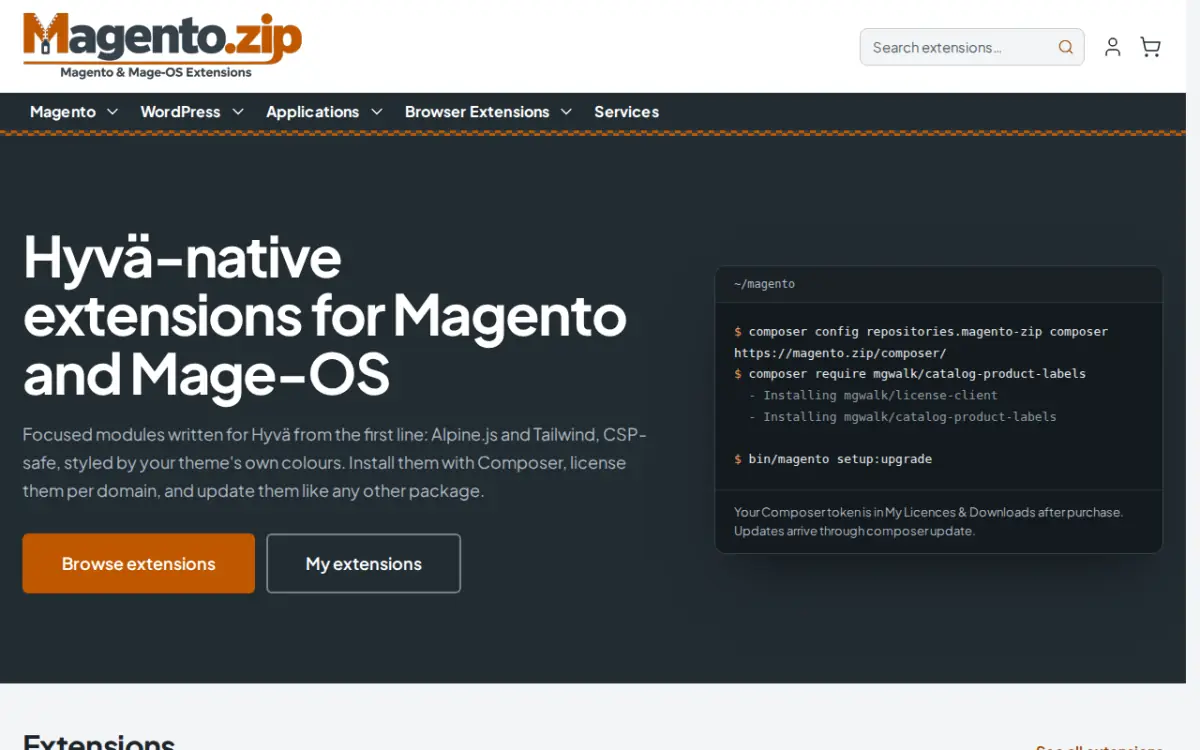Click the Magento & Mage-OS Extensions tagline
This screenshot has width=1200, height=750.
pyautogui.click(x=156, y=72)
